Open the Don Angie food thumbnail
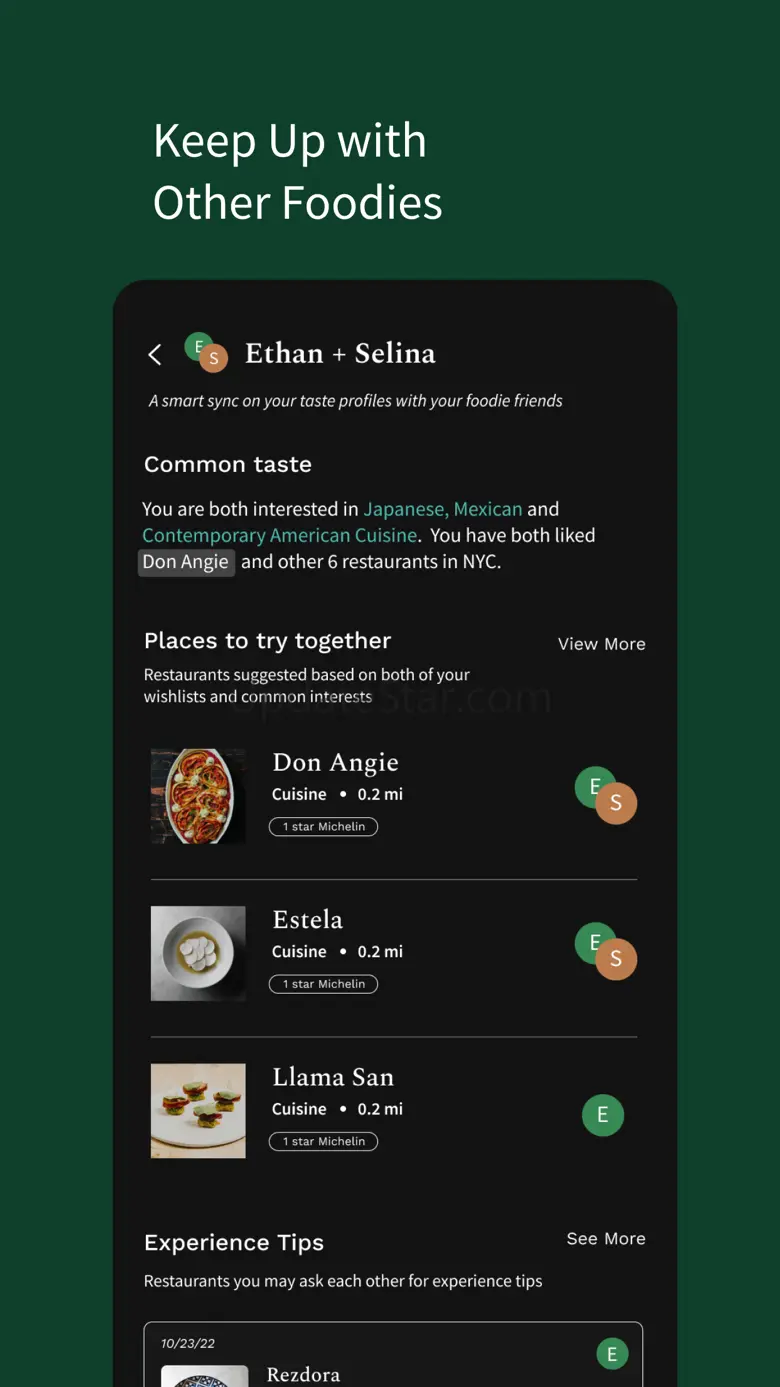Screen dimensions: 780x1387 coord(198,796)
